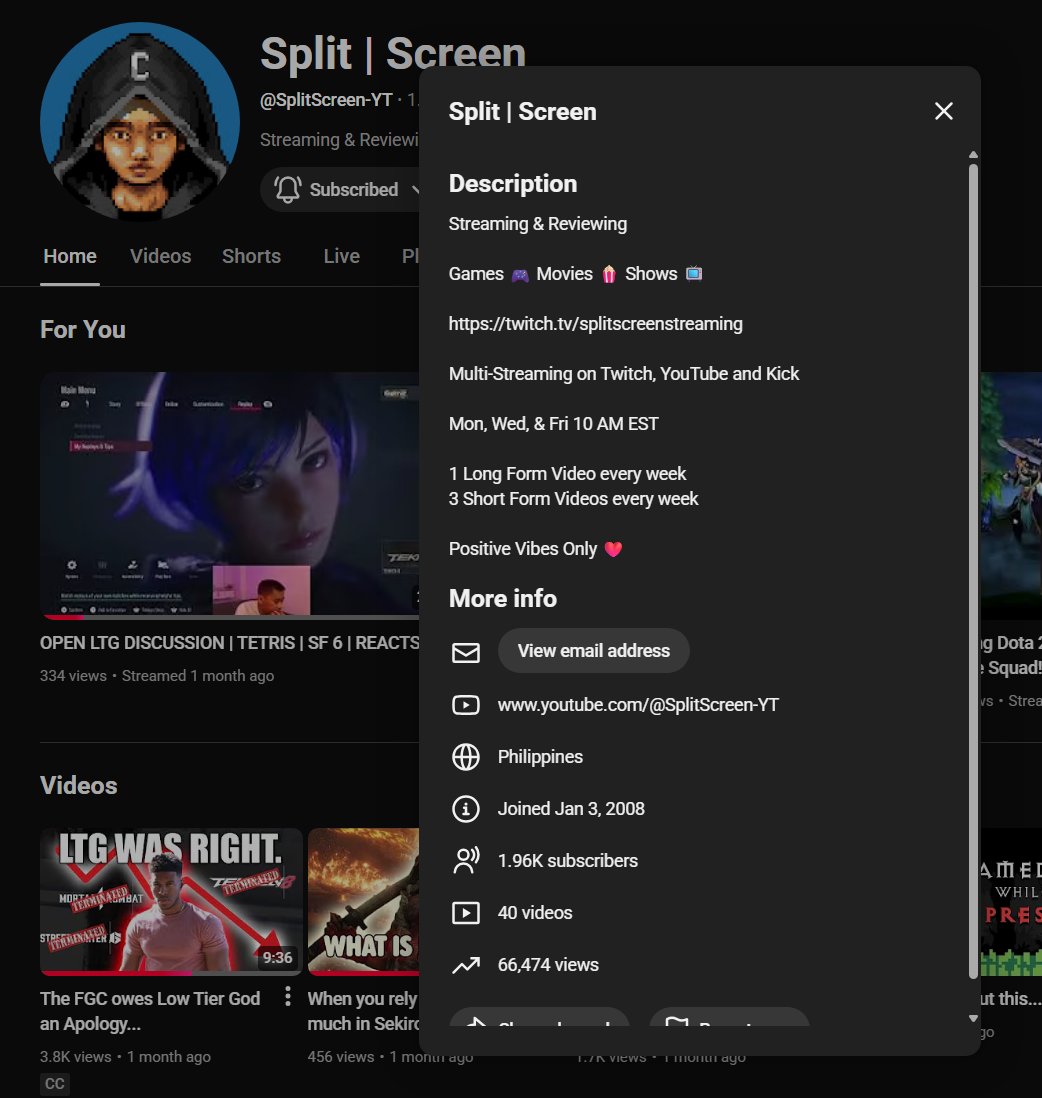Image resolution: width=1042 pixels, height=1098 pixels.
Task: Click the Games Movies Shows description line
Action: click(575, 274)
